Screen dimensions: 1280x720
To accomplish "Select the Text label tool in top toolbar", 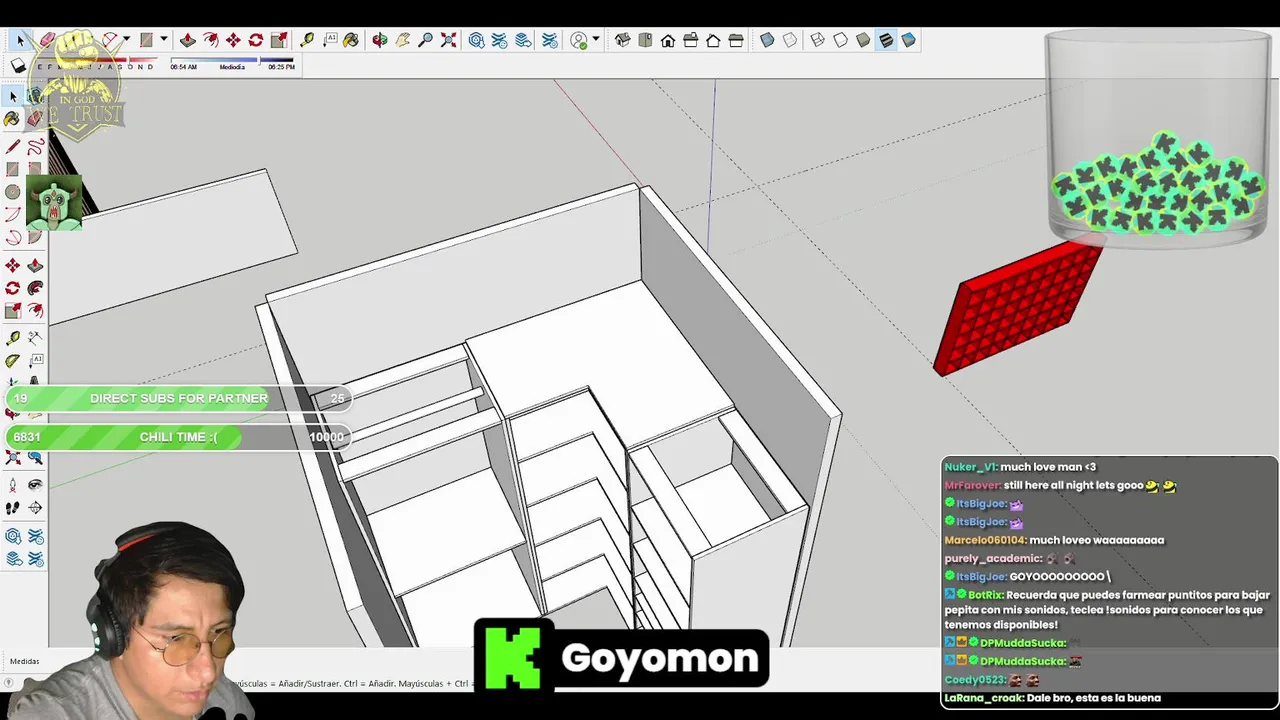I will coord(329,40).
